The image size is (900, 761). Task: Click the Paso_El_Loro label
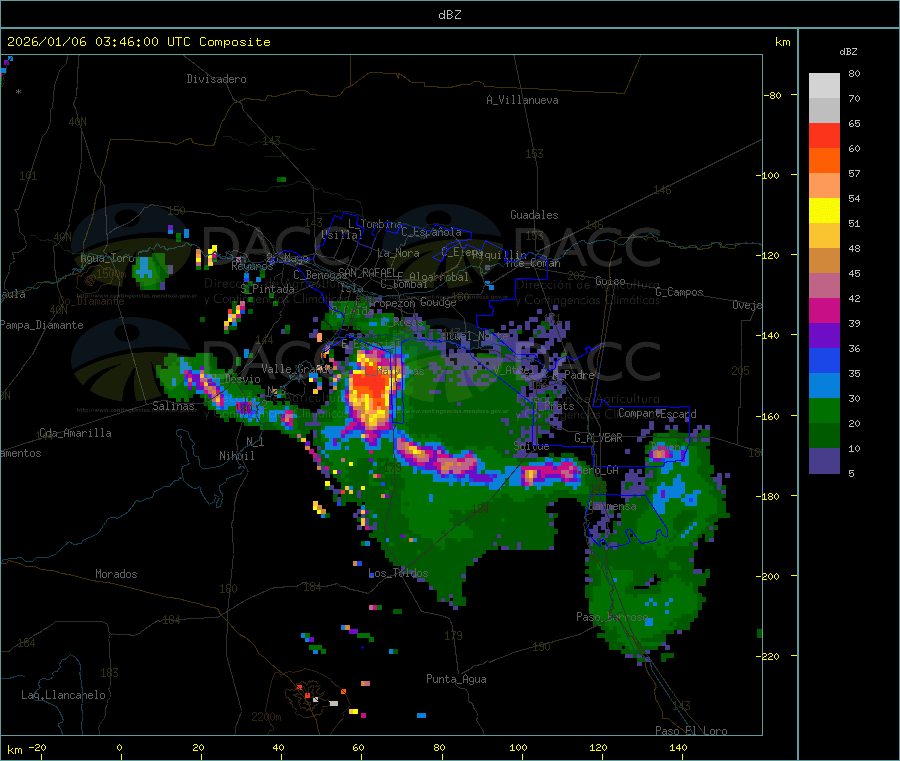691,731
